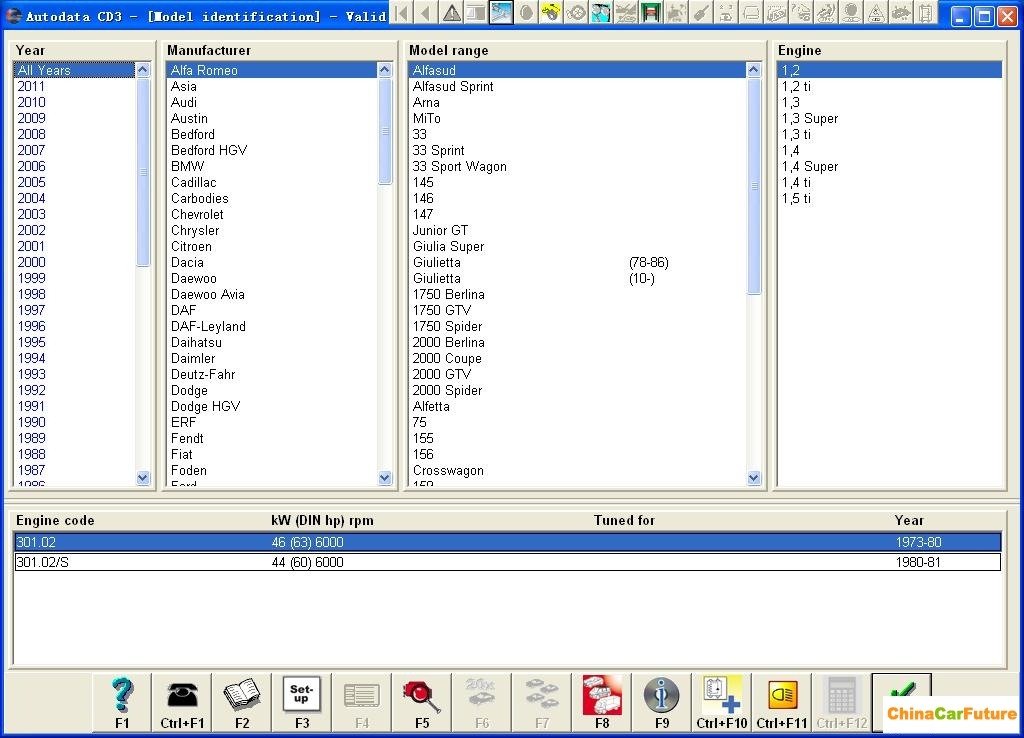Open the F9 information icon
This screenshot has width=1024, height=738.
(x=662, y=702)
